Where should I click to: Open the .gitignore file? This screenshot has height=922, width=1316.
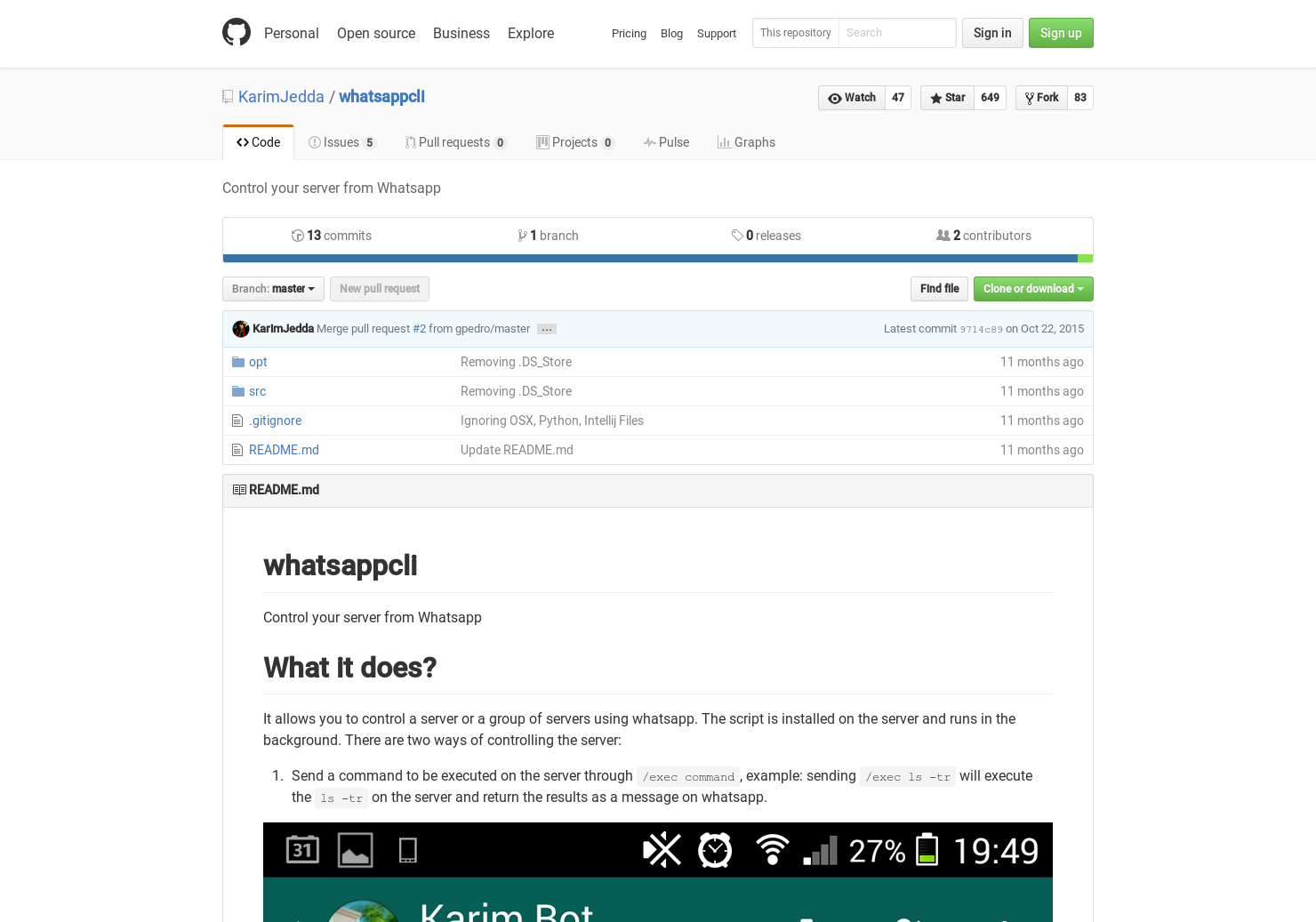point(275,421)
